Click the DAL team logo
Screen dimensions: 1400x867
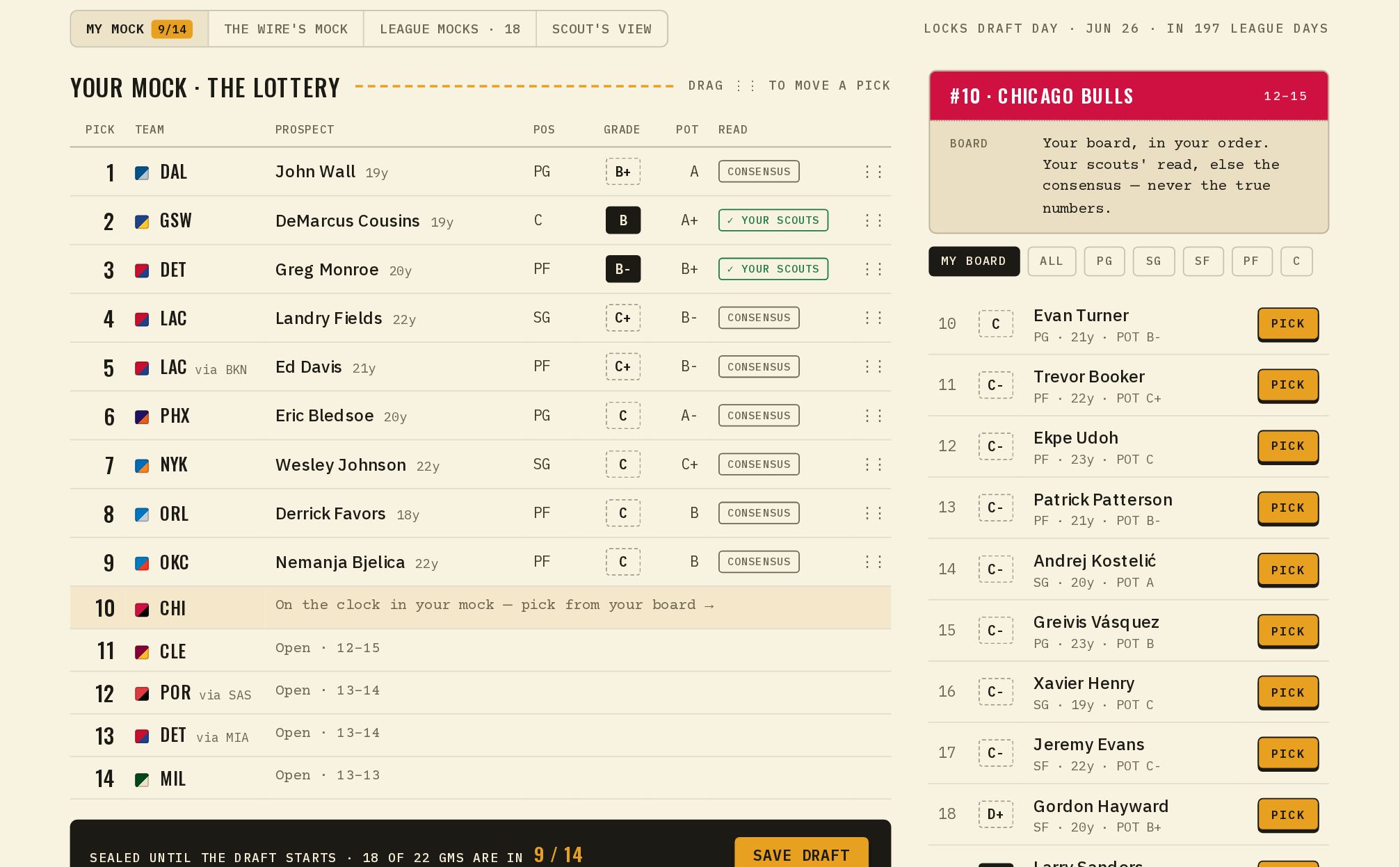tap(142, 173)
